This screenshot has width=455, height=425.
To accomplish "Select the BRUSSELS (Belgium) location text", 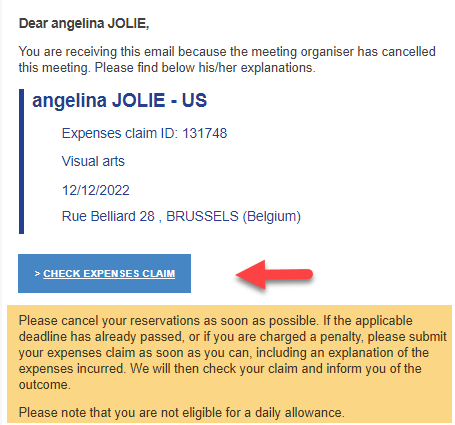I will 233,216.
